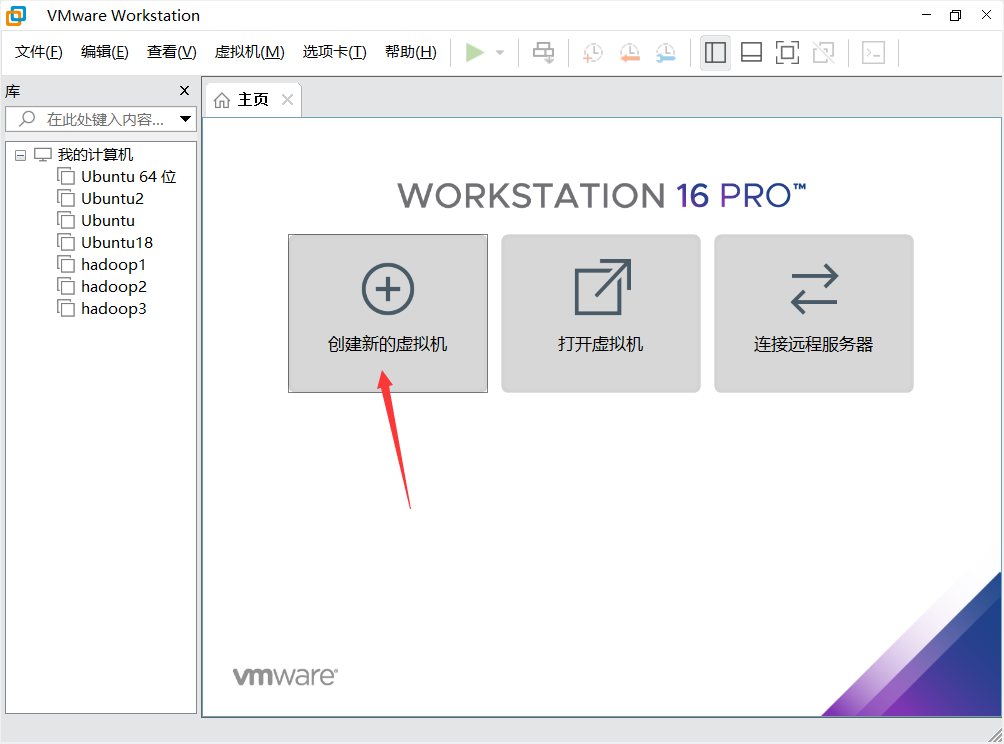Select the Ubuntu2 virtual machine
This screenshot has width=1004, height=744.
112,199
